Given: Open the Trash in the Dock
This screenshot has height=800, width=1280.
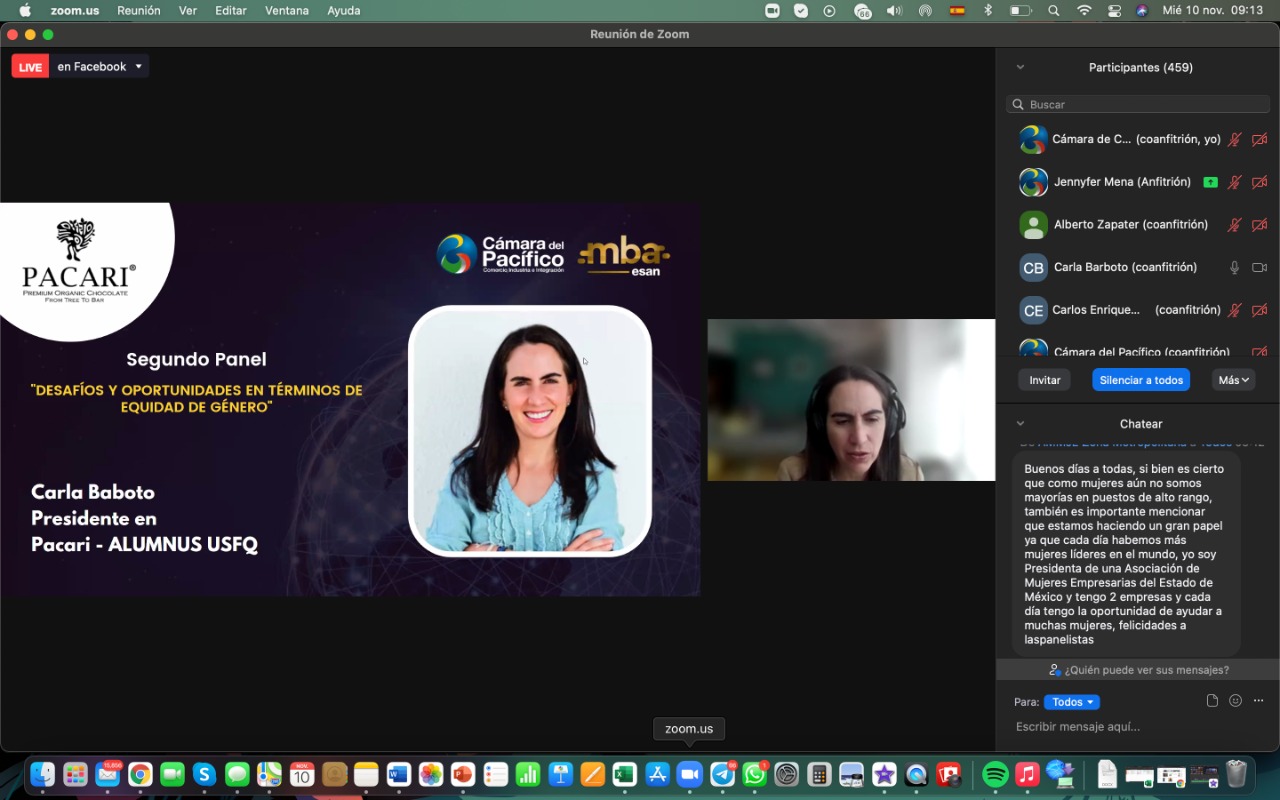Looking at the screenshot, I should 1237,774.
